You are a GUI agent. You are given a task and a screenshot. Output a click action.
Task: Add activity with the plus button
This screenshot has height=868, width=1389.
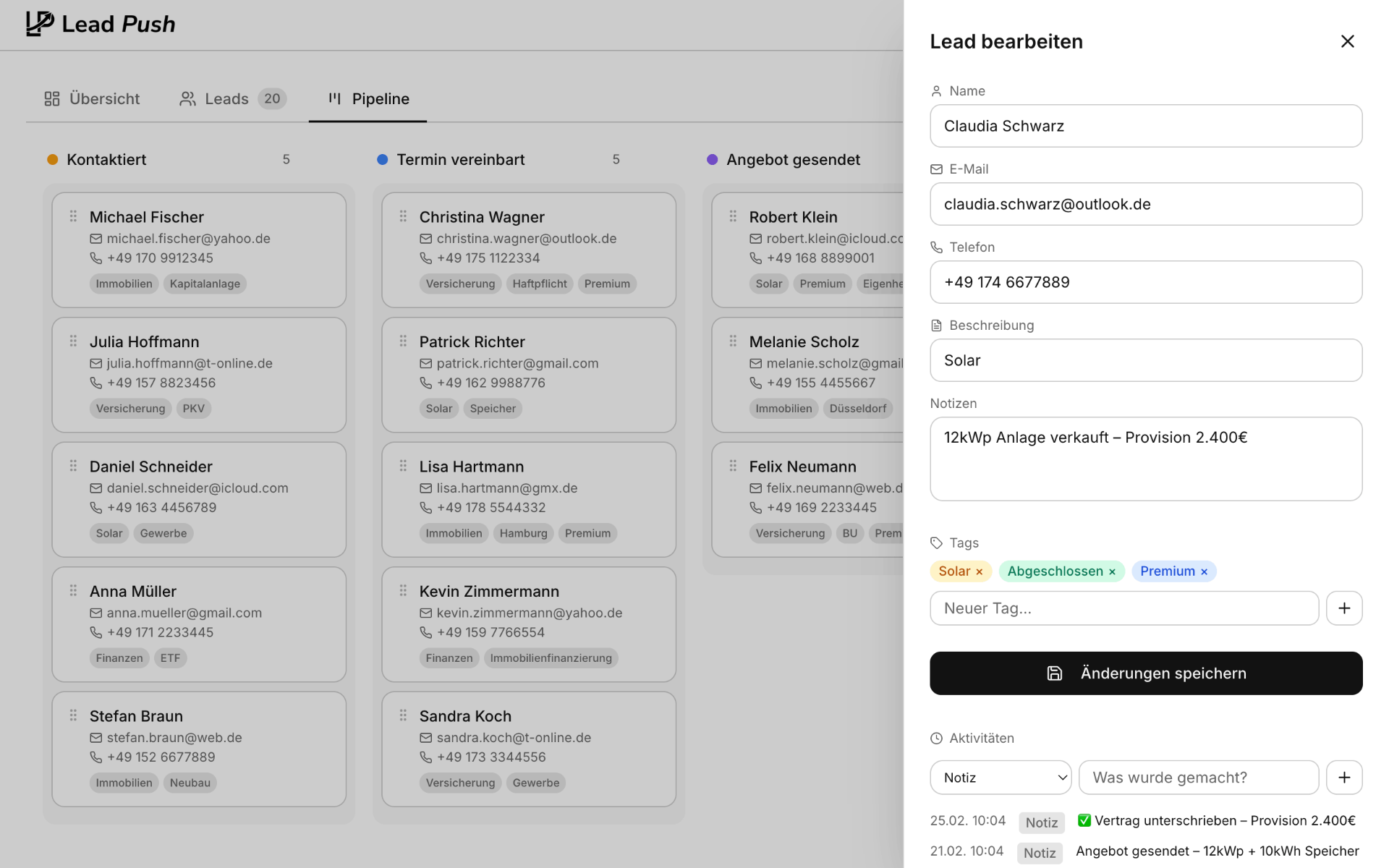[1344, 778]
